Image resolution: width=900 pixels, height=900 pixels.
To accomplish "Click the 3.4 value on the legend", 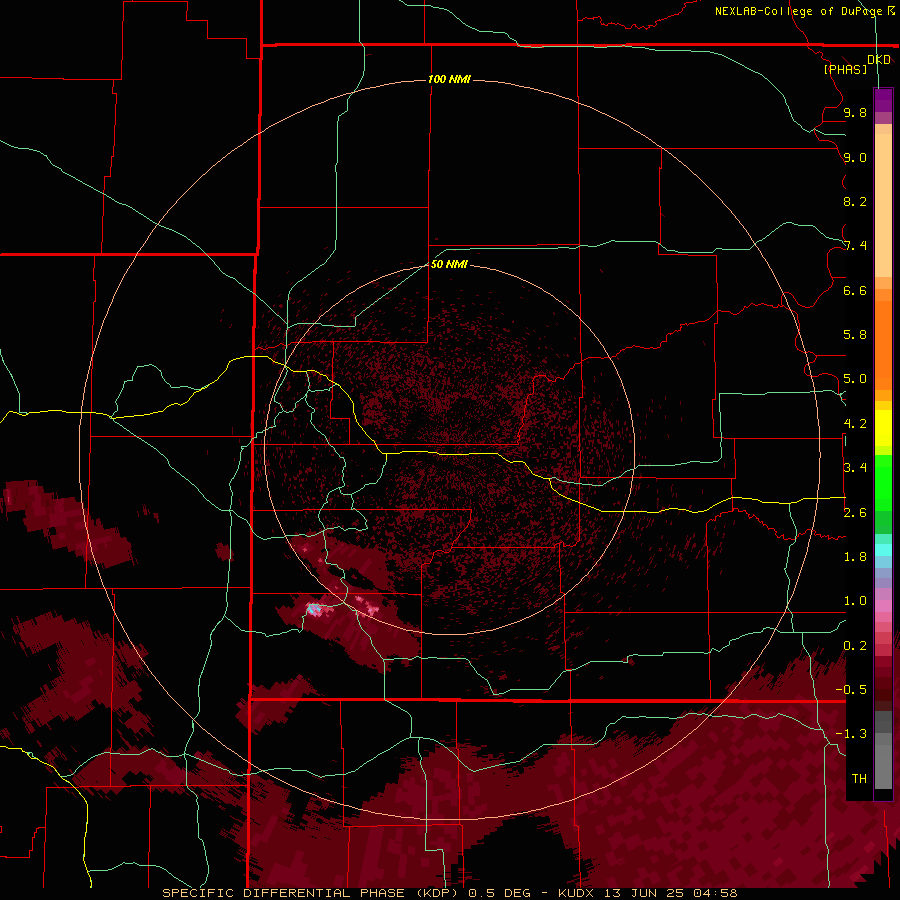I will (x=855, y=468).
